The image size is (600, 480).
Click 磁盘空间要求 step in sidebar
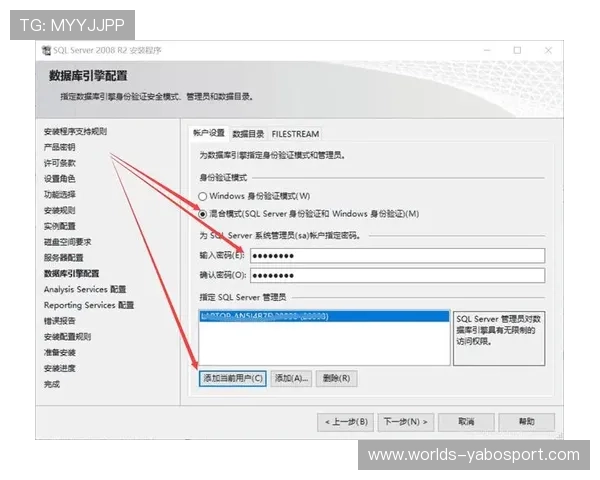point(67,242)
